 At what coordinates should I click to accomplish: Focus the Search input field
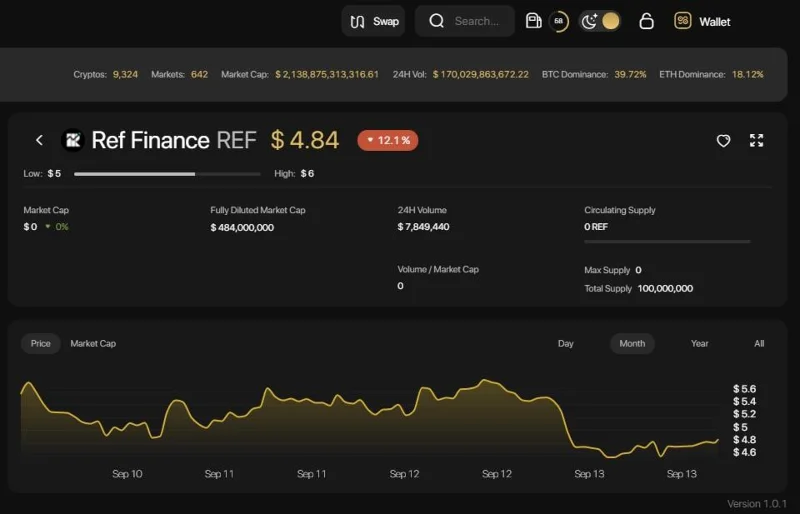pyautogui.click(x=465, y=21)
